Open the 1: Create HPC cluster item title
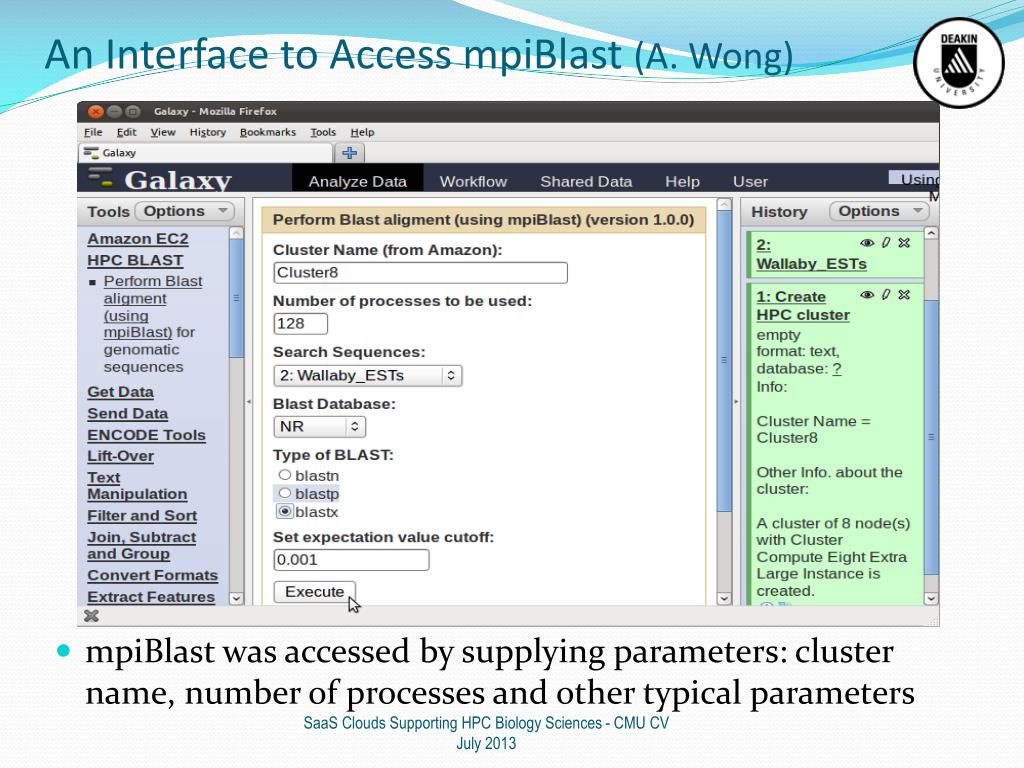 pyautogui.click(x=803, y=306)
